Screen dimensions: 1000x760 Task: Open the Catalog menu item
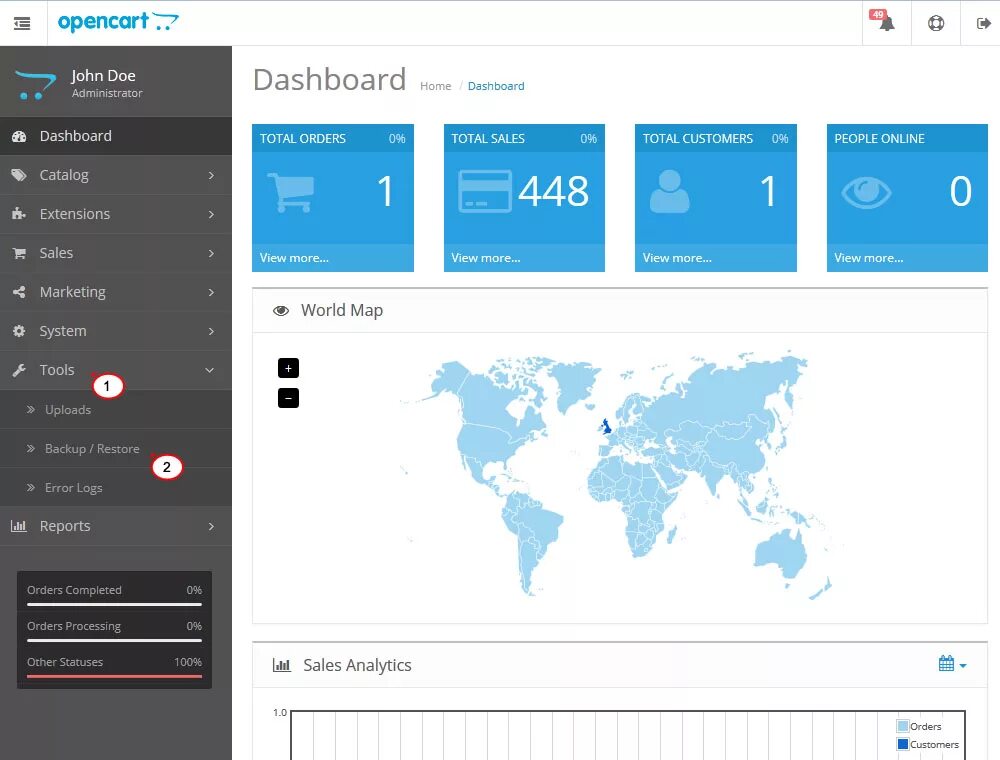(x=116, y=175)
